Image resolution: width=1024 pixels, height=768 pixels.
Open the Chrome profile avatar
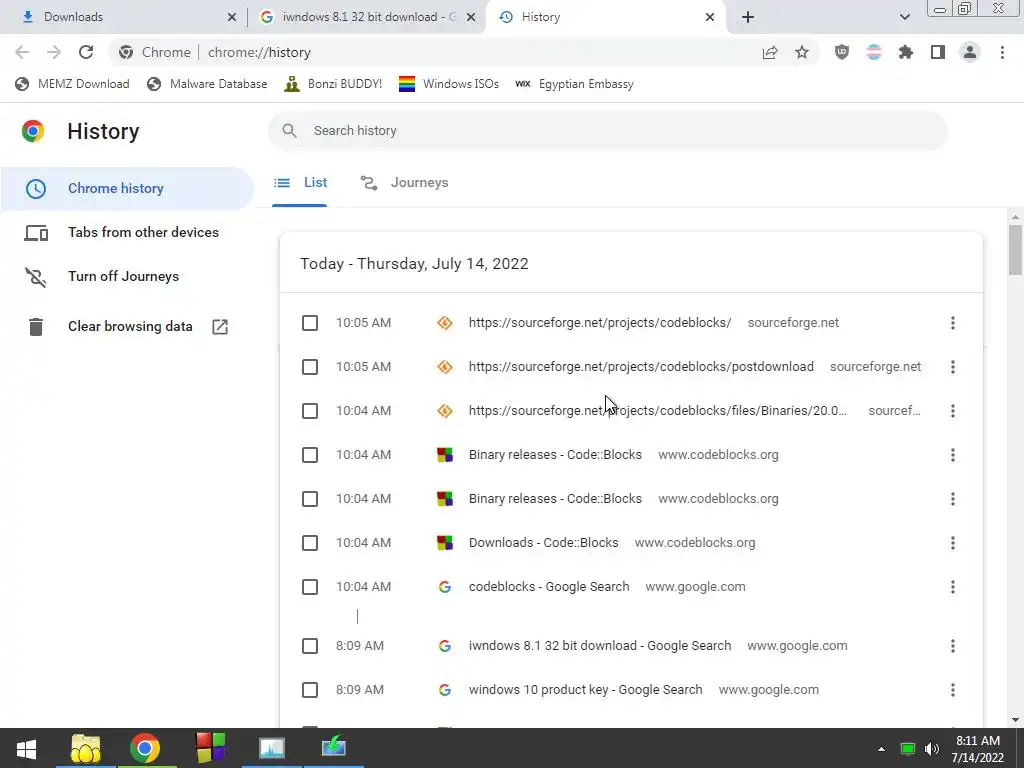pyautogui.click(x=970, y=52)
